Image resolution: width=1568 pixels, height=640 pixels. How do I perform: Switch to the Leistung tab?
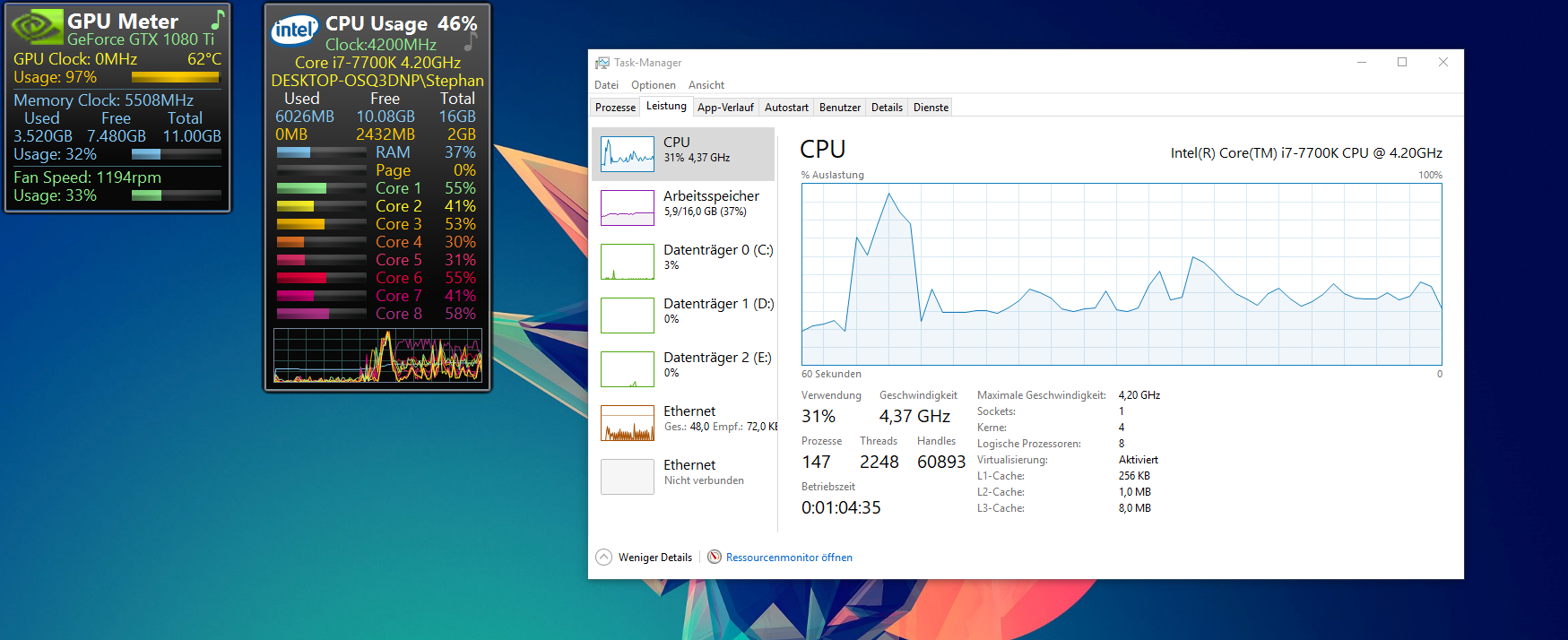(x=666, y=106)
